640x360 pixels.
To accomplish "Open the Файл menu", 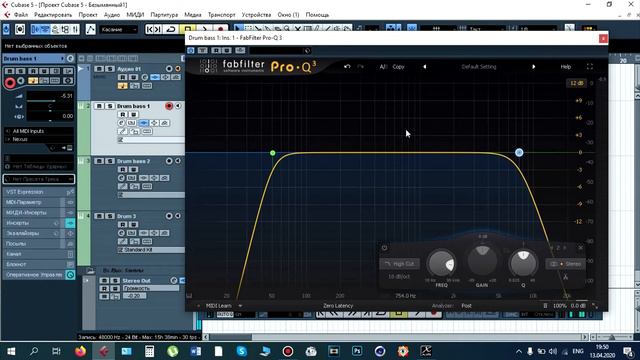I will pyautogui.click(x=21, y=15).
